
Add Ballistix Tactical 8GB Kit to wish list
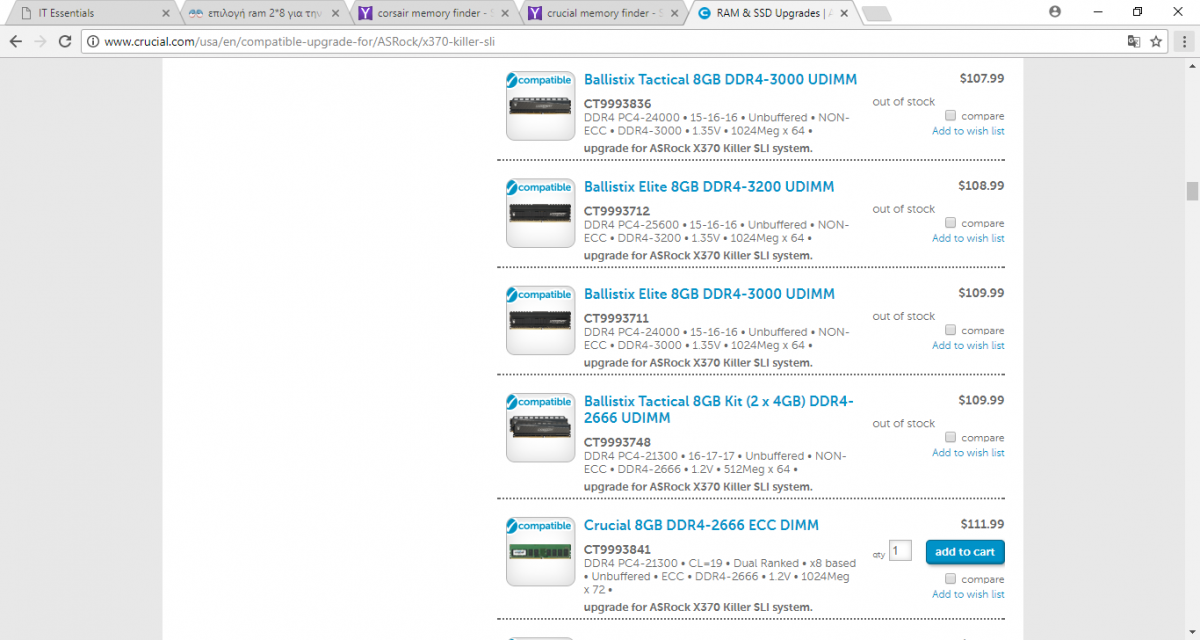[x=968, y=453]
